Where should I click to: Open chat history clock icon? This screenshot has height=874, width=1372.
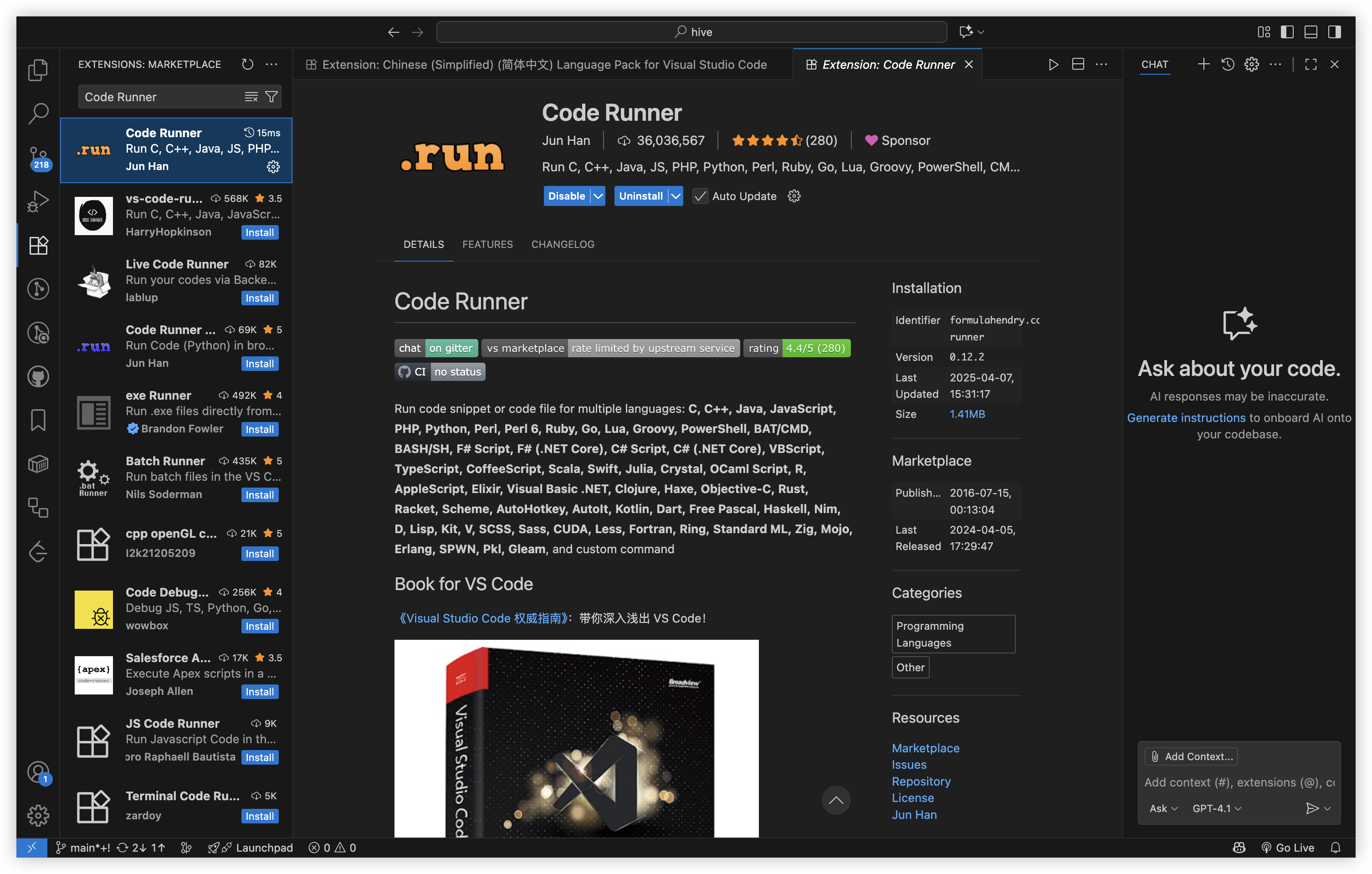[1228, 64]
